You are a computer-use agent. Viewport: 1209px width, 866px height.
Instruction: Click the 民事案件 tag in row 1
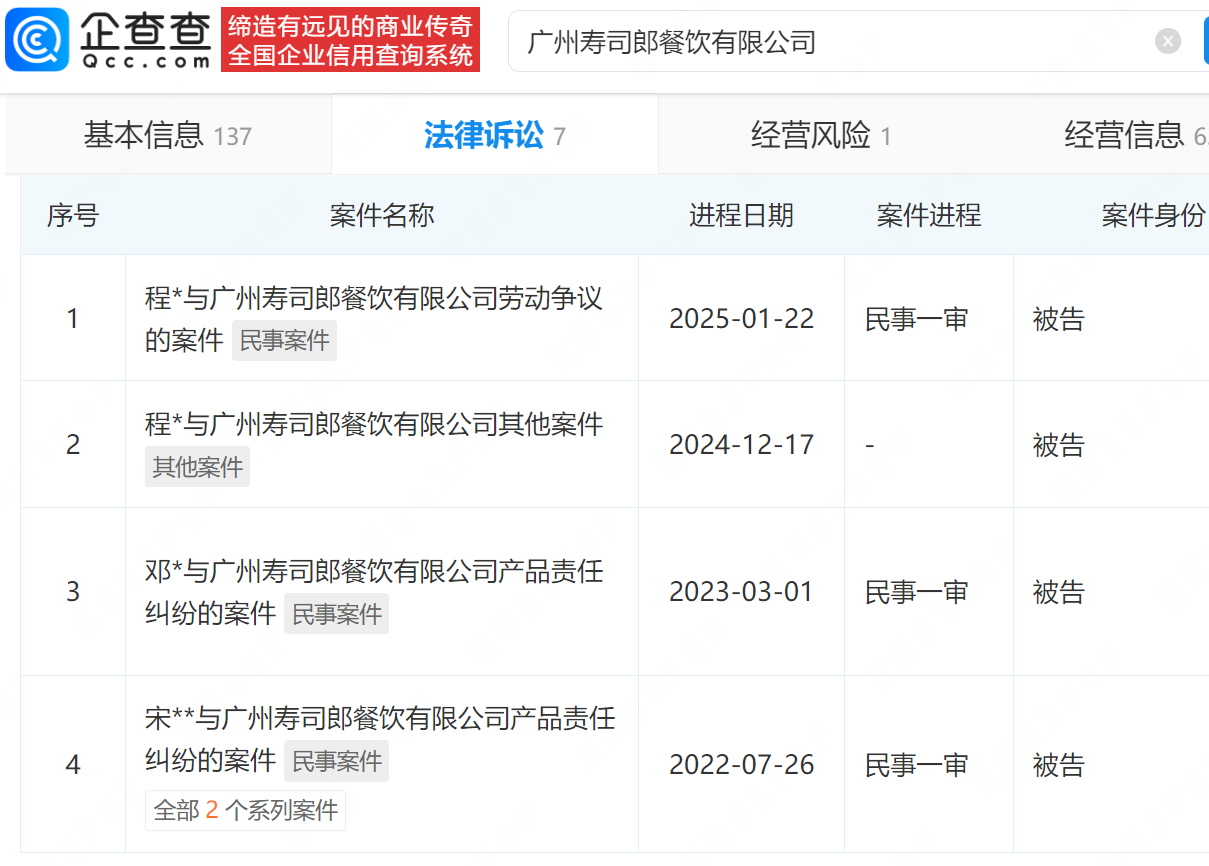click(x=285, y=341)
